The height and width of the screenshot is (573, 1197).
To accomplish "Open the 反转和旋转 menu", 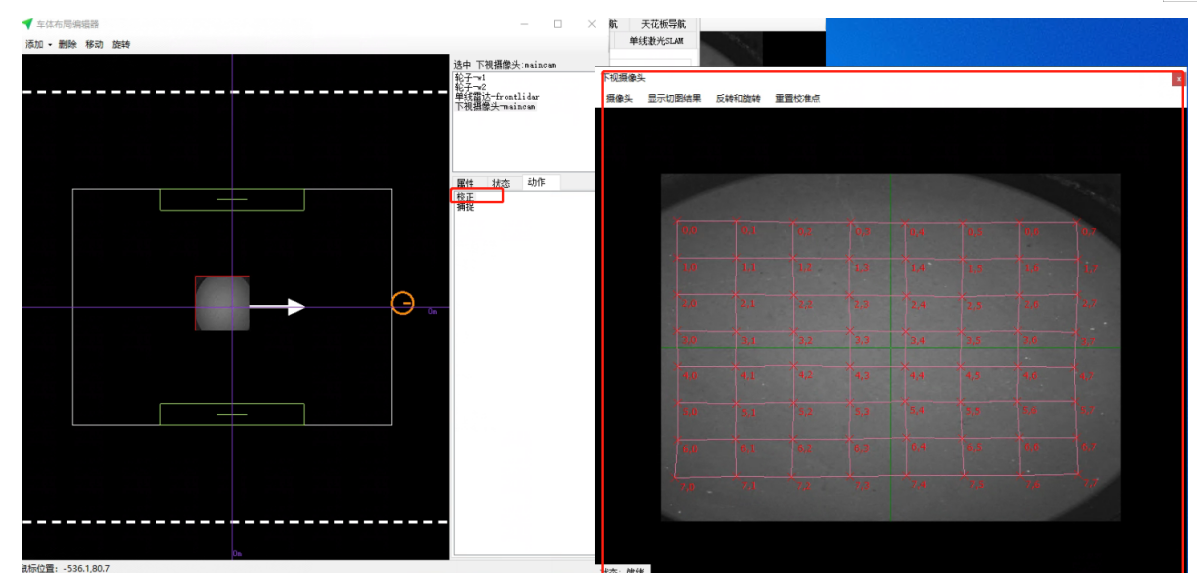I will pos(738,99).
